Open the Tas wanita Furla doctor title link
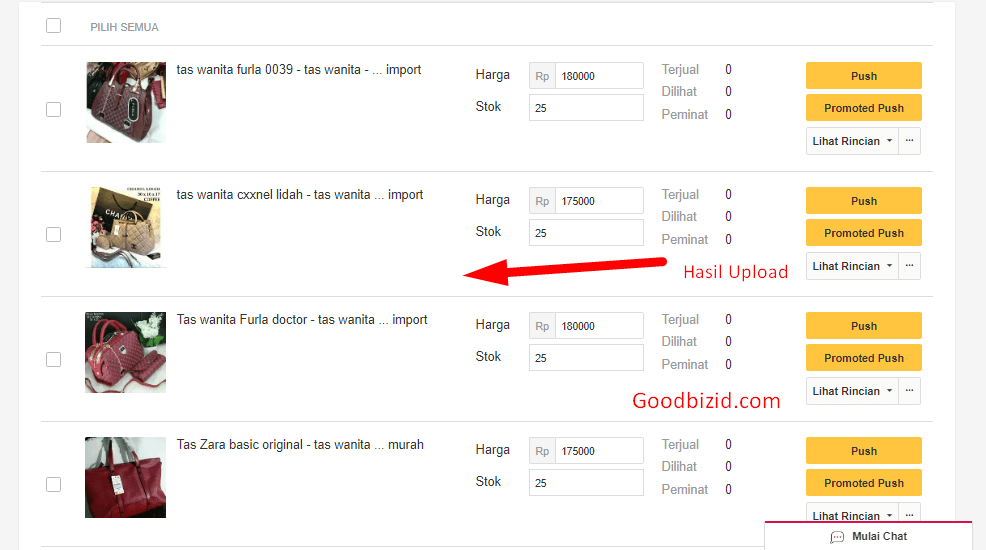 click(301, 320)
